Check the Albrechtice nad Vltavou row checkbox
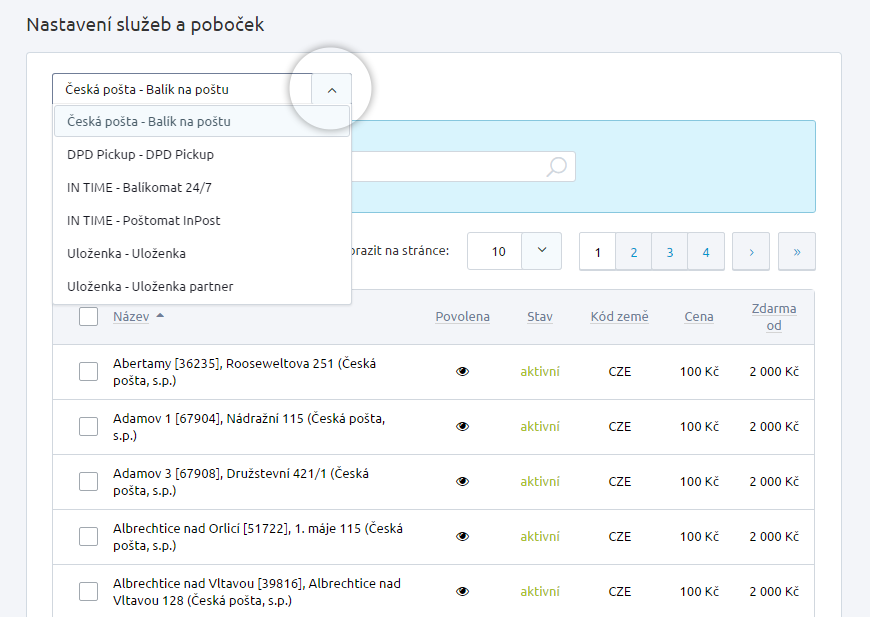This screenshot has height=617, width=870. (88, 591)
